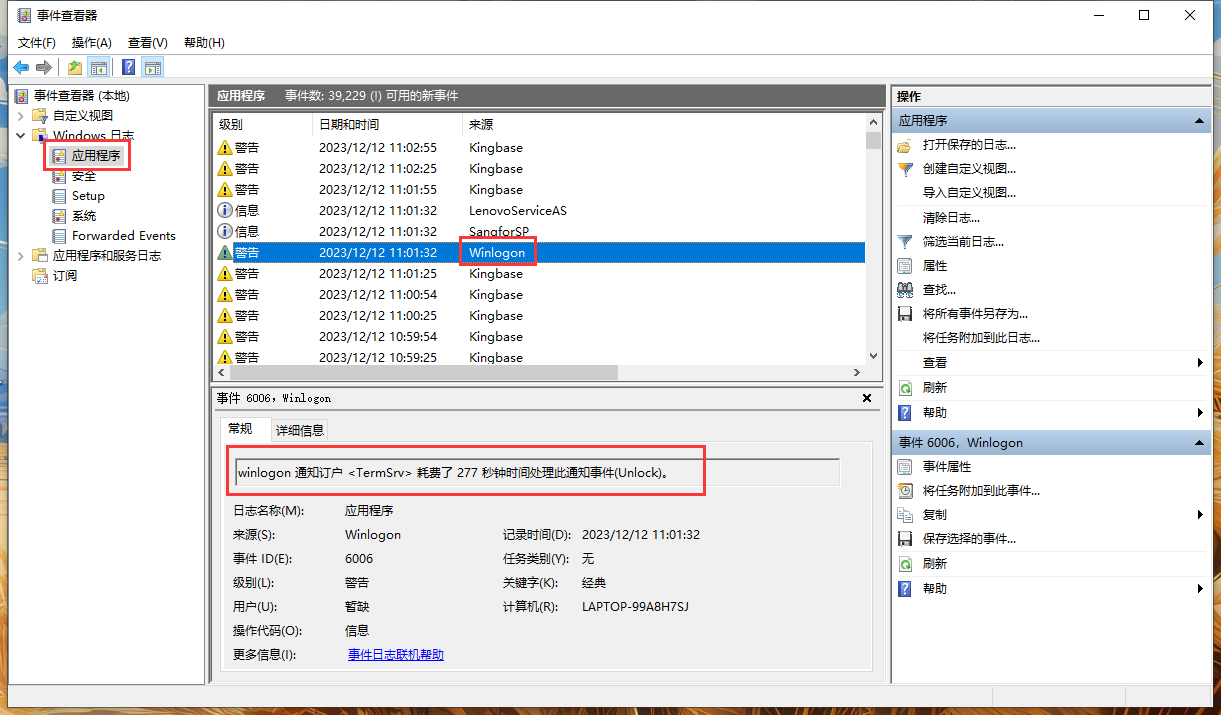Expand the 自定义视图 tree node
Viewport: 1221px width, 715px height.
coord(21,116)
